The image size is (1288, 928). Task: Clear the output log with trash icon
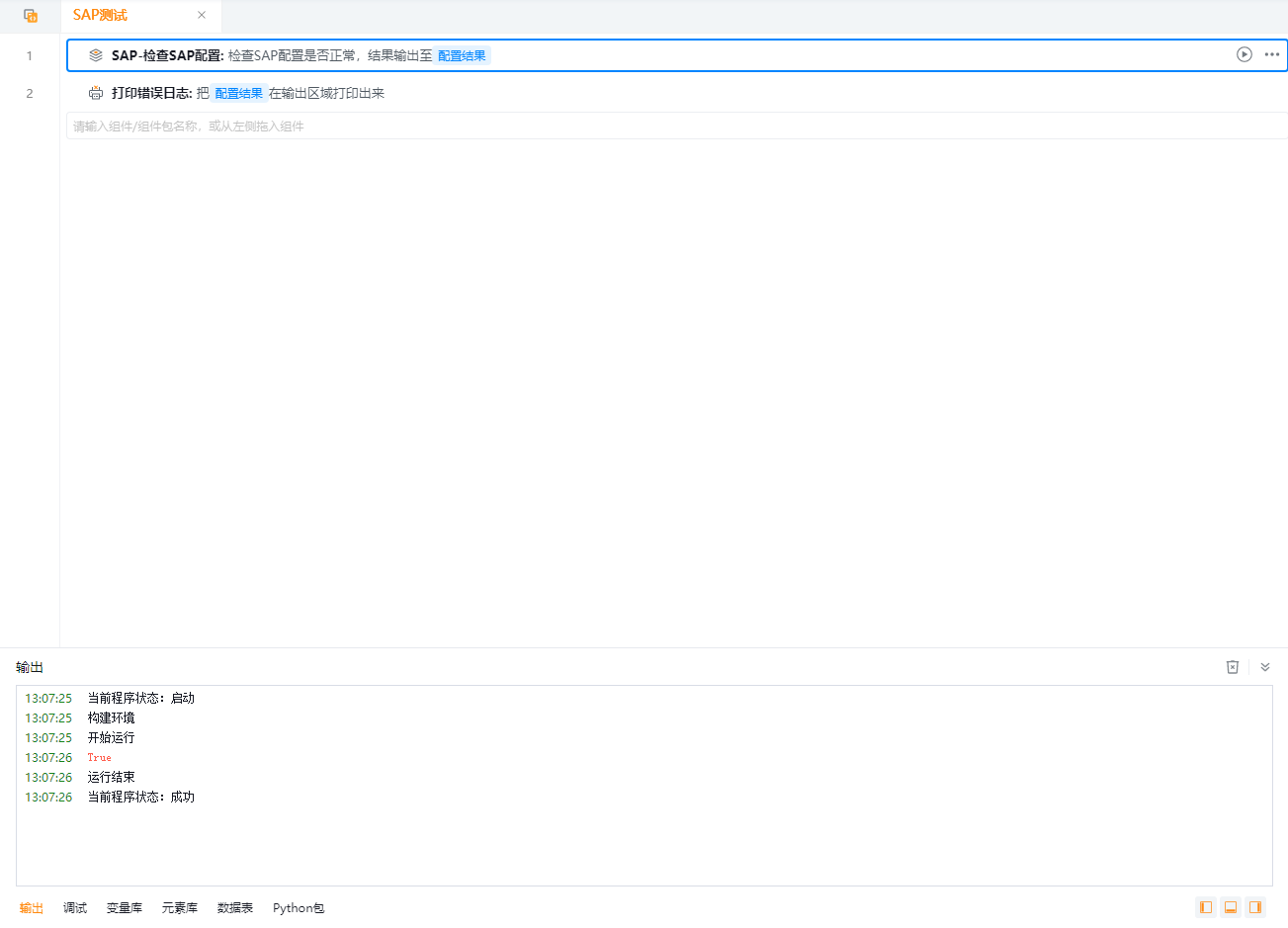(1233, 667)
